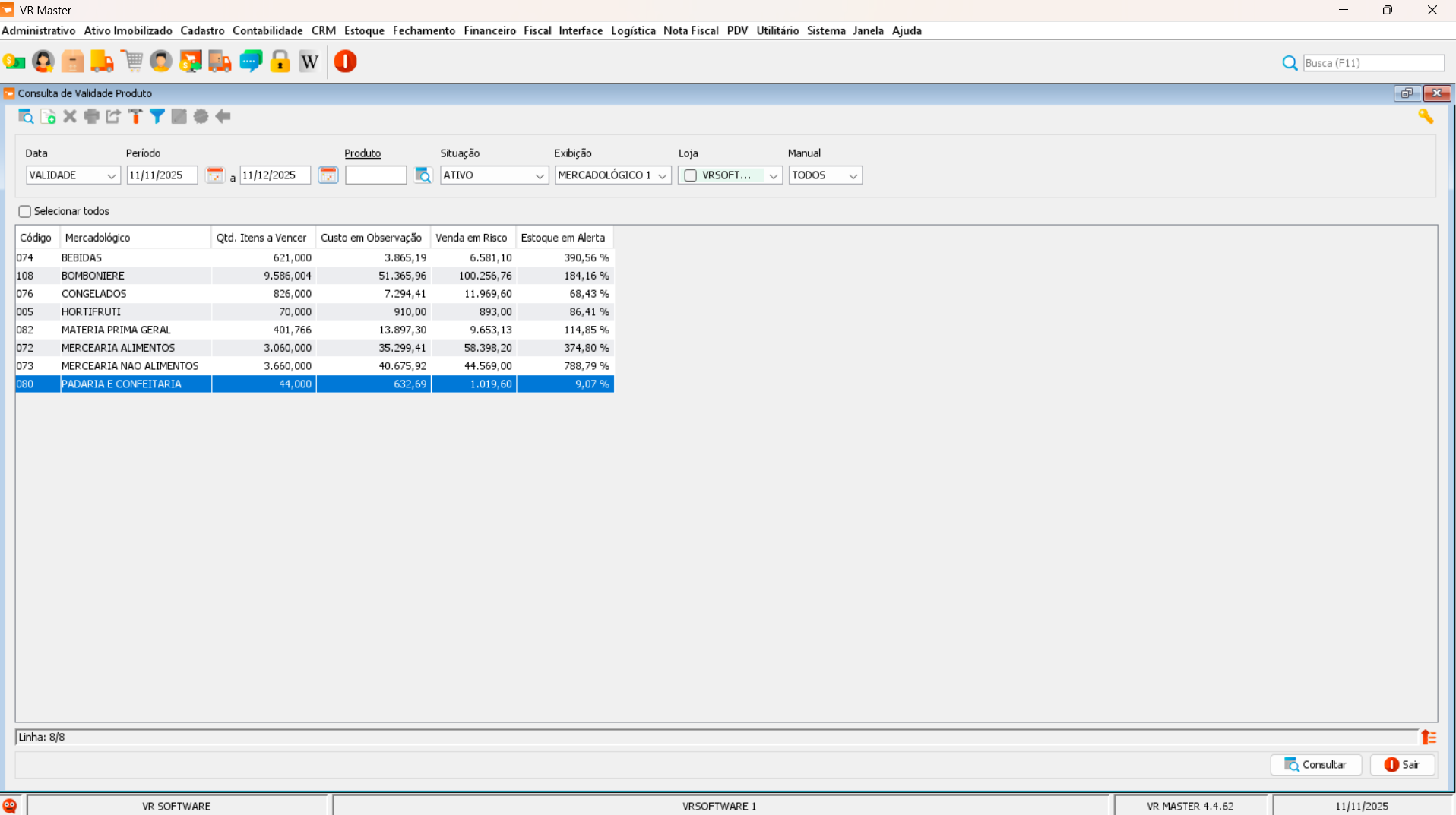Click the yellow key icon at top right
This screenshot has width=1456, height=815.
click(1425, 116)
